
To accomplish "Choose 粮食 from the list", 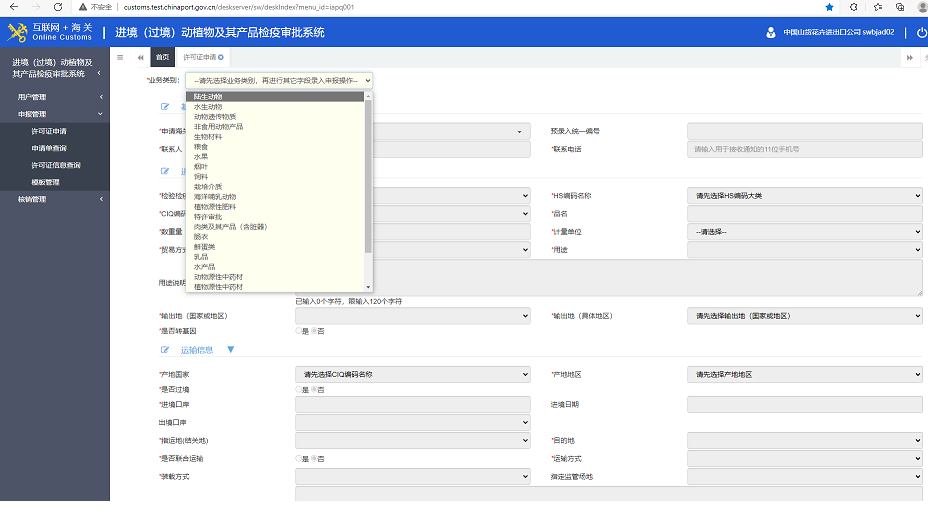I will coord(275,147).
